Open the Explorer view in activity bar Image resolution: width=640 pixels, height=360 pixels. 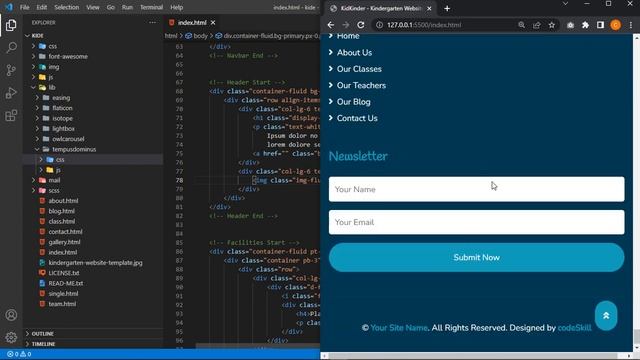pyautogui.click(x=11, y=25)
